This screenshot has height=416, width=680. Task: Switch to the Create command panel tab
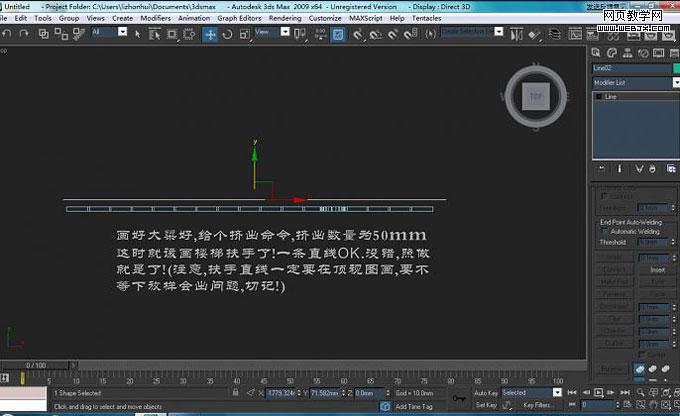[x=596, y=53]
